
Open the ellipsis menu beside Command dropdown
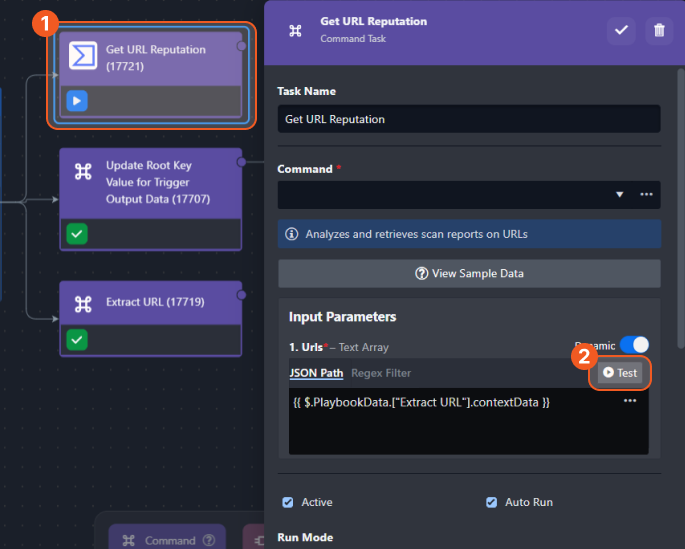647,194
